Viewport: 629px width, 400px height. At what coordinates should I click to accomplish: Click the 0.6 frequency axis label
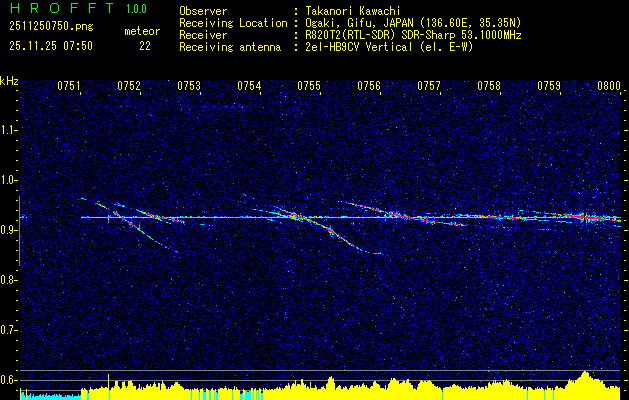[x=9, y=380]
